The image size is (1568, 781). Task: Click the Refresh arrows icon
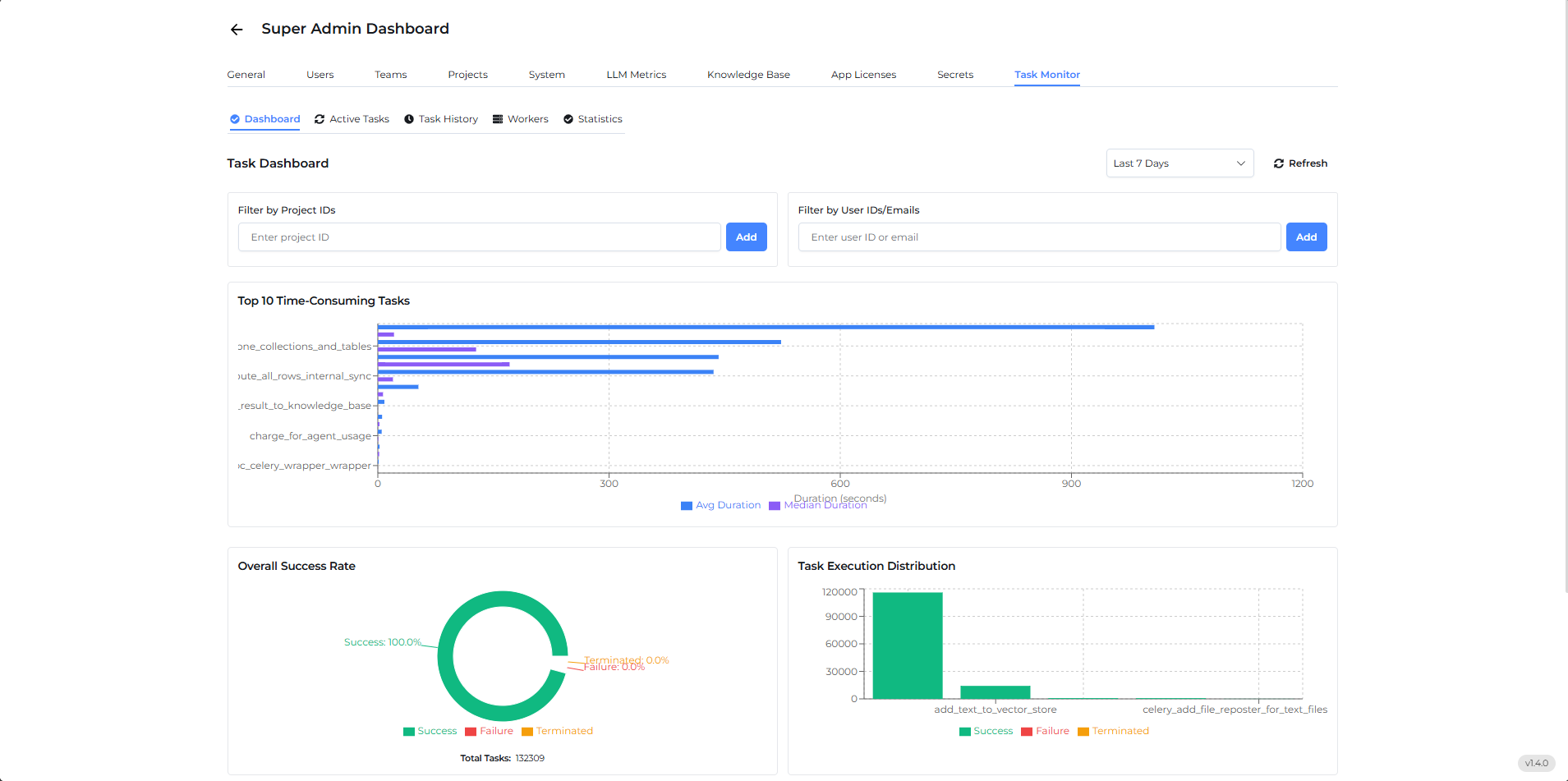click(1279, 163)
